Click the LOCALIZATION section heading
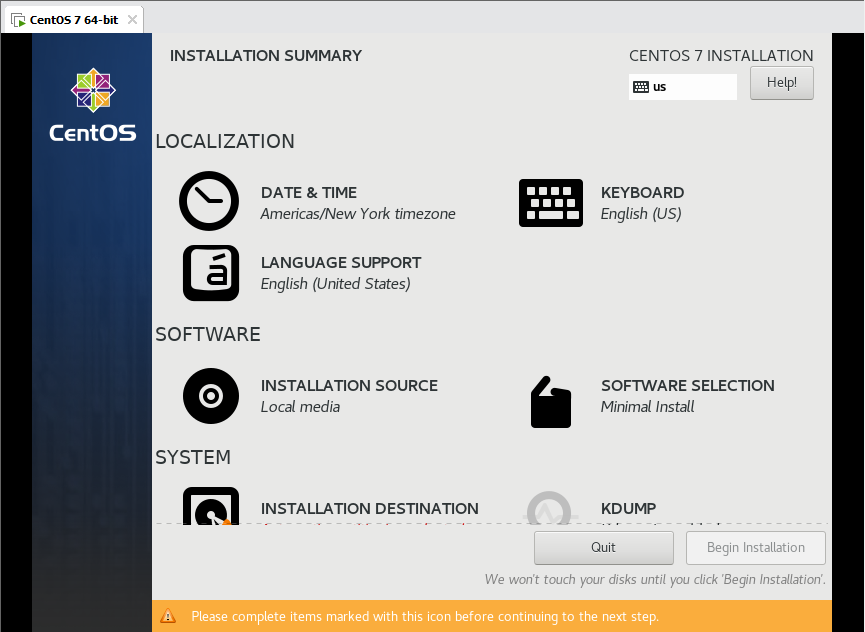Screen dimensions: 865x632 pyautogui.click(x=225, y=141)
